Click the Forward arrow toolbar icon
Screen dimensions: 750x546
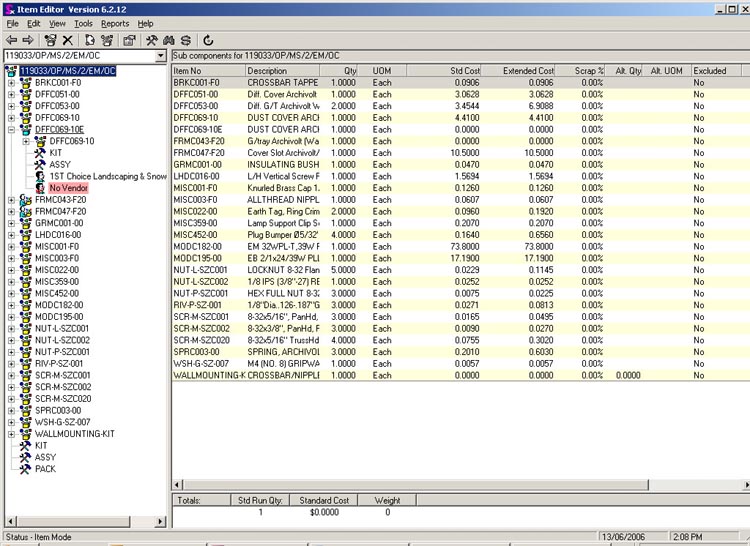pos(26,40)
